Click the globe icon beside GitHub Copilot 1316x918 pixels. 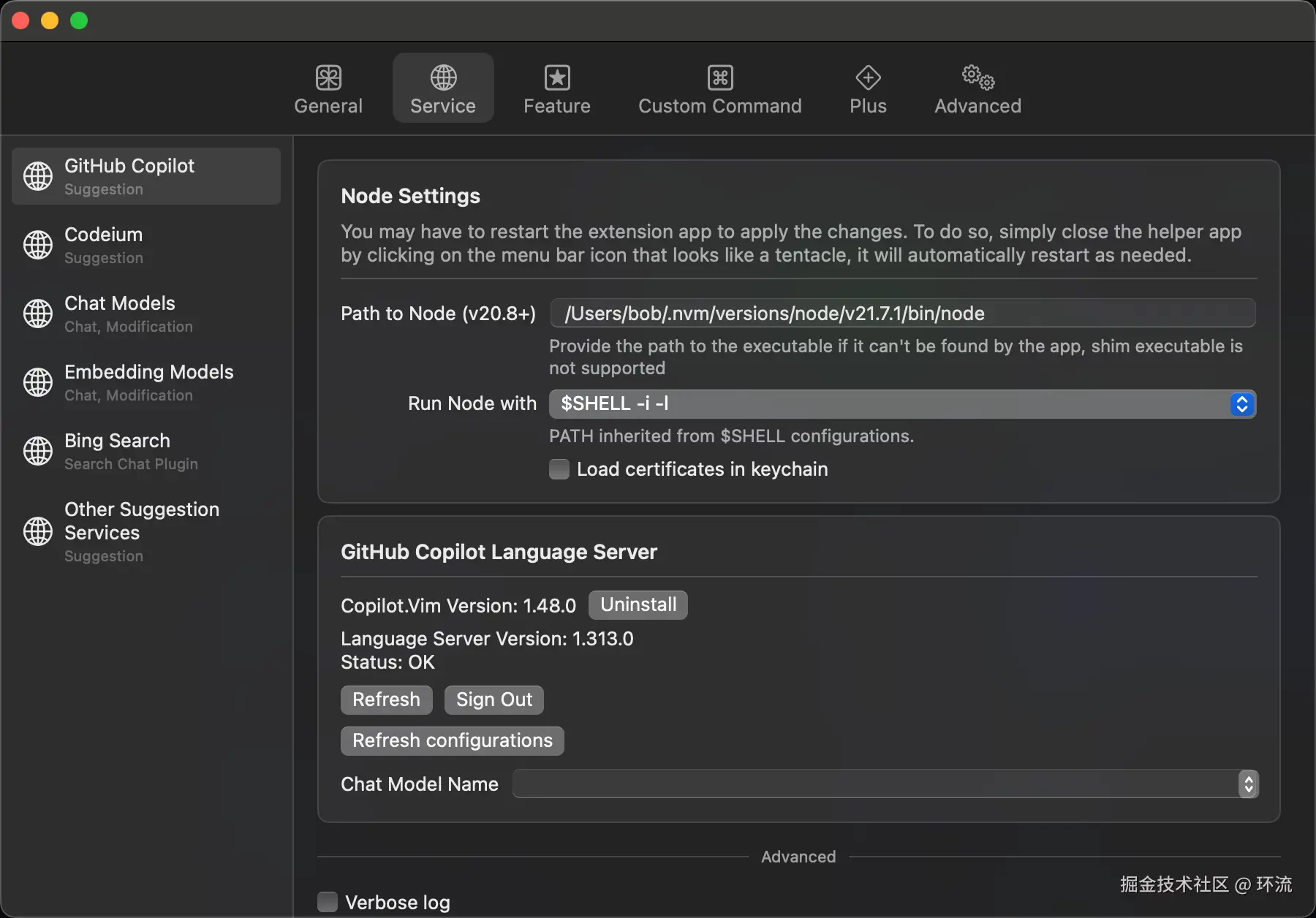point(38,176)
